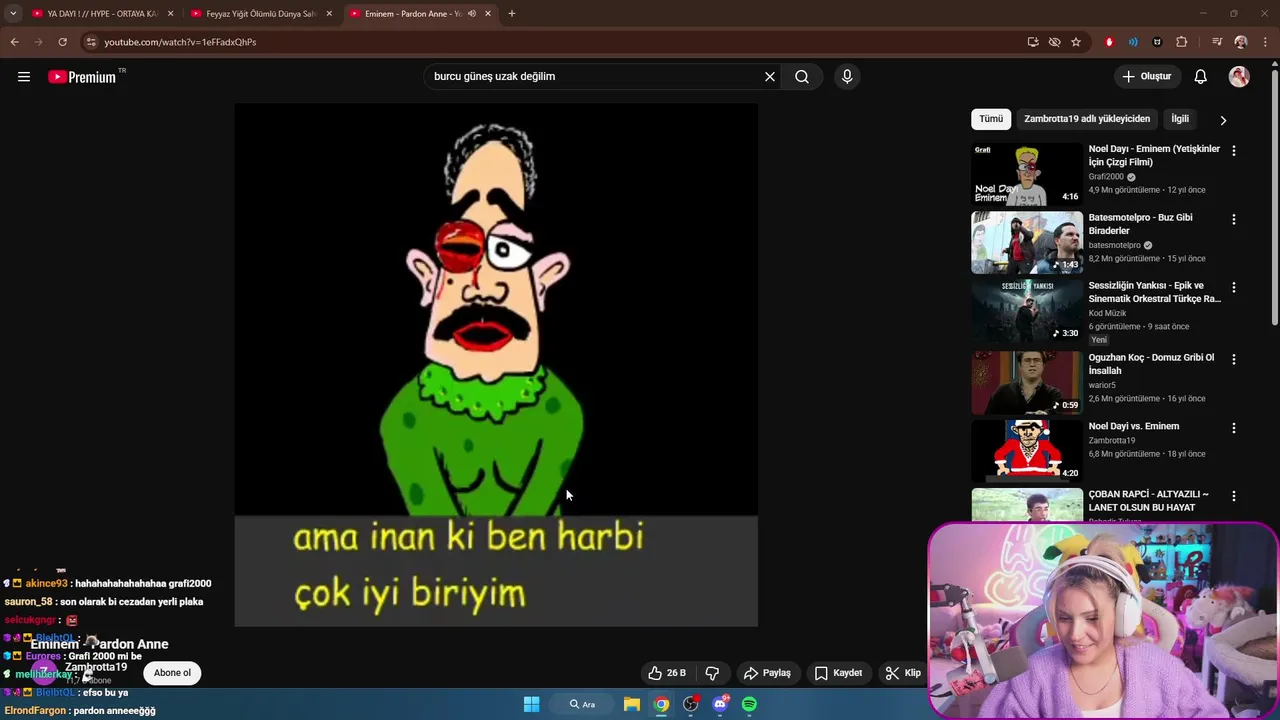Open Chrome three-dot menu
This screenshot has height=720, width=1280.
pyautogui.click(x=1265, y=42)
